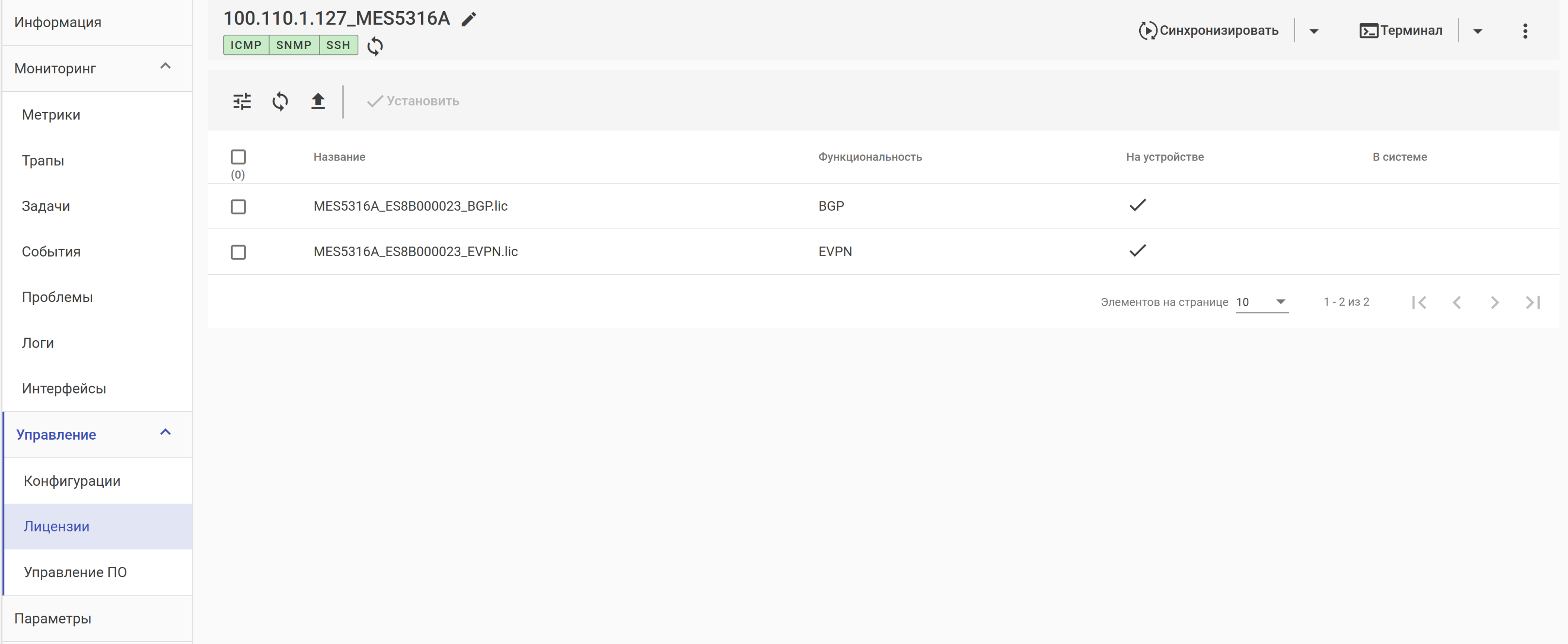The height and width of the screenshot is (644, 1568).
Task: Open the Терминал dropdown arrow
Action: (x=1477, y=31)
